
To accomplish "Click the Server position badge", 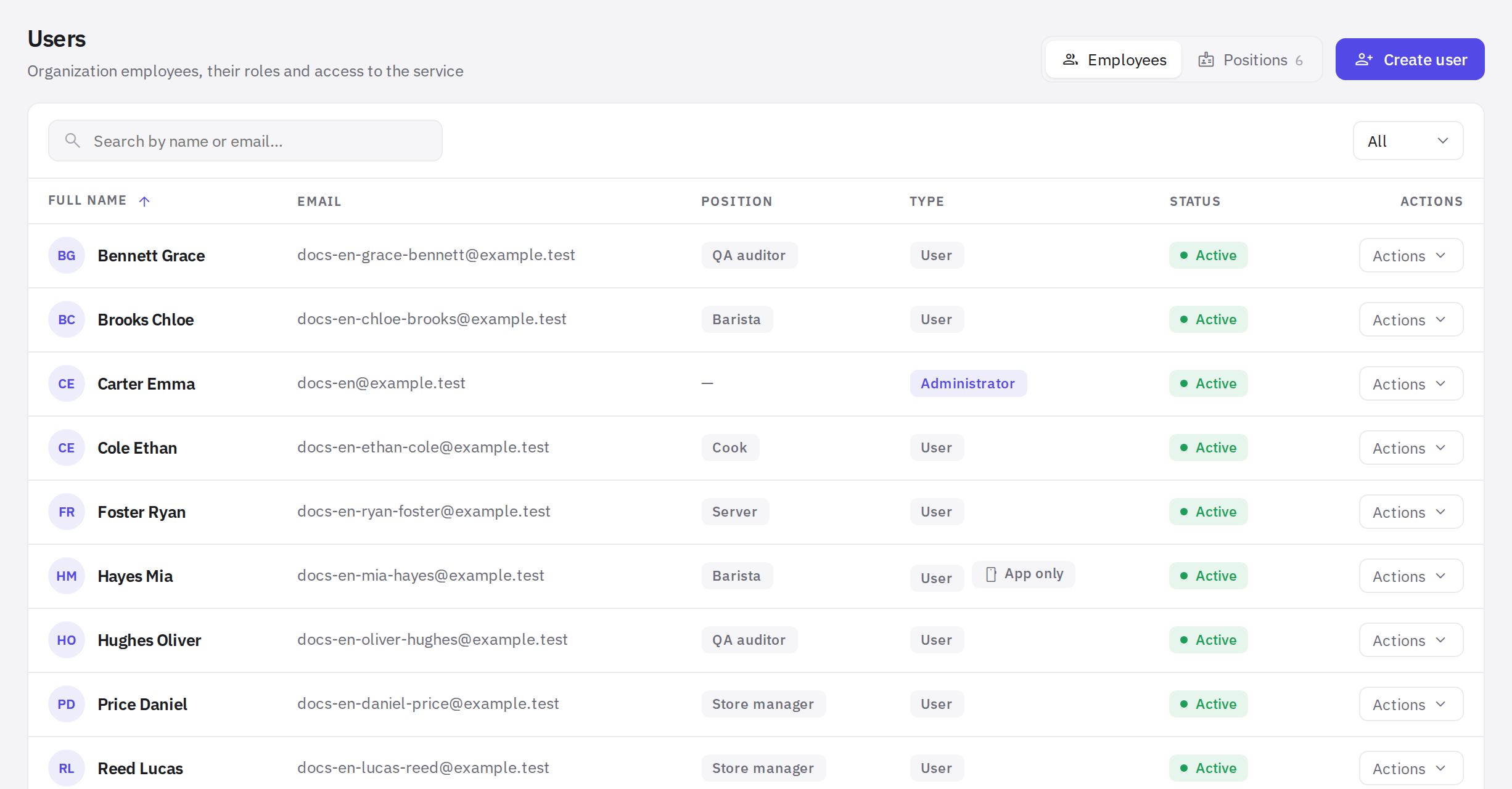I will point(735,512).
